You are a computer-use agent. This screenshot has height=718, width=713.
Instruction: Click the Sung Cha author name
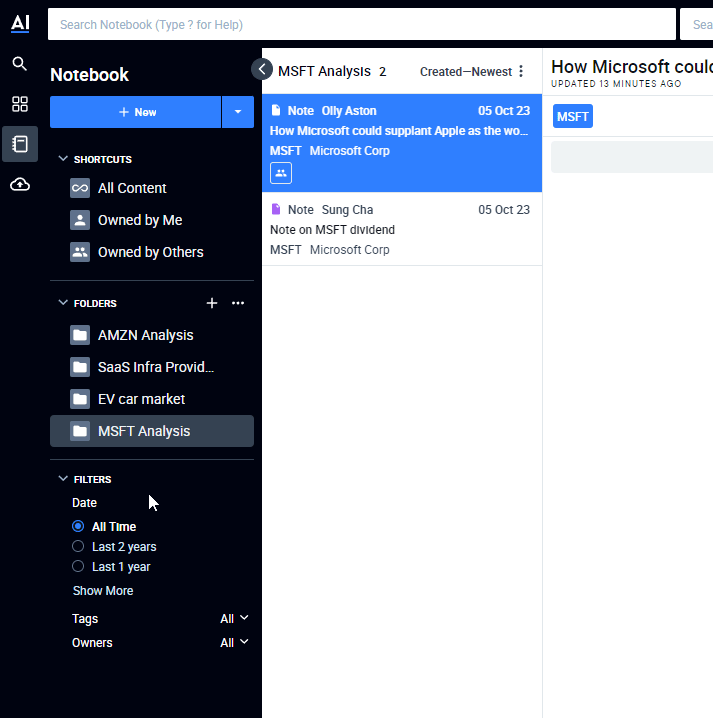pos(348,210)
